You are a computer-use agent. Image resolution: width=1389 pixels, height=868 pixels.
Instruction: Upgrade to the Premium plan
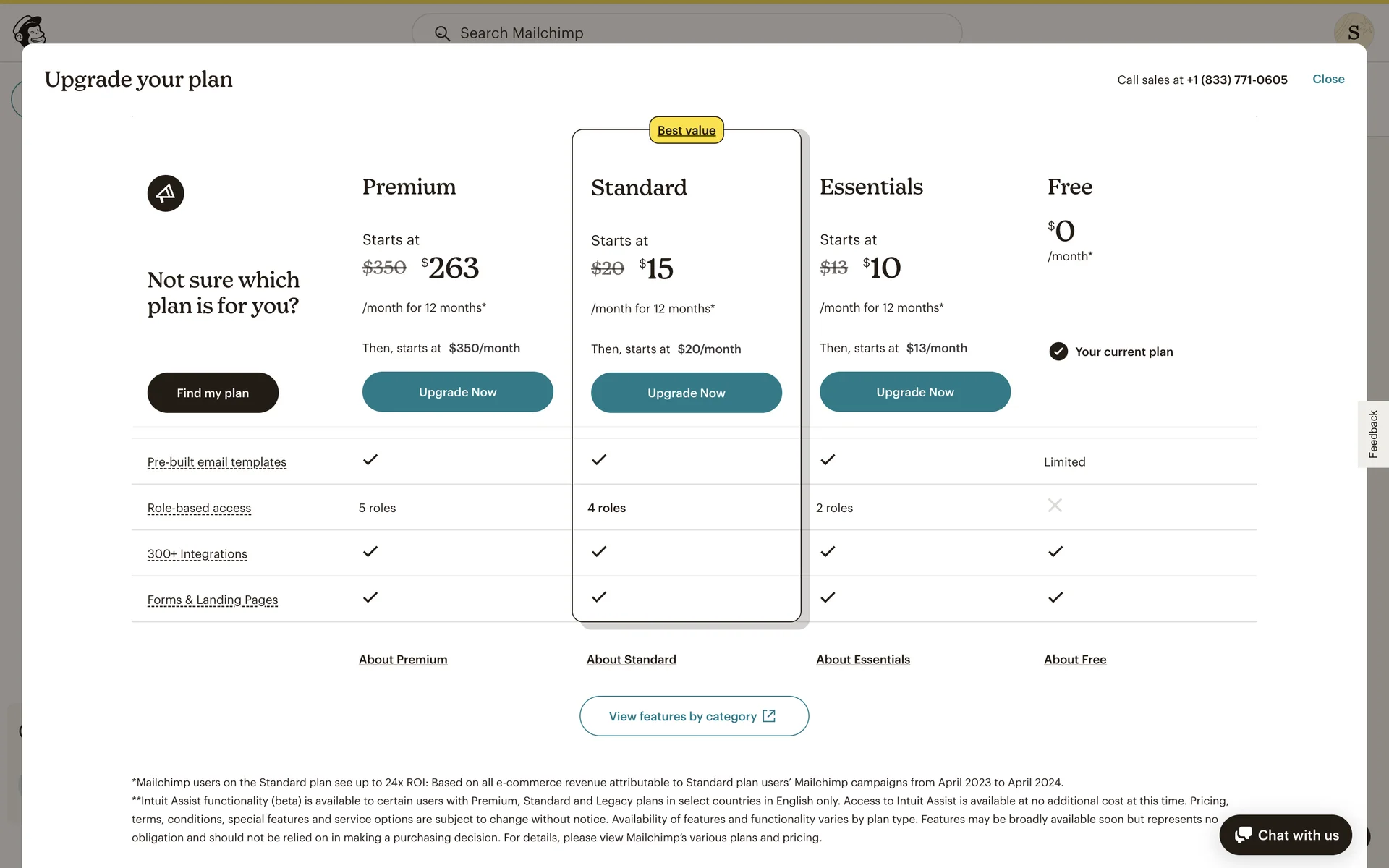pos(457,392)
